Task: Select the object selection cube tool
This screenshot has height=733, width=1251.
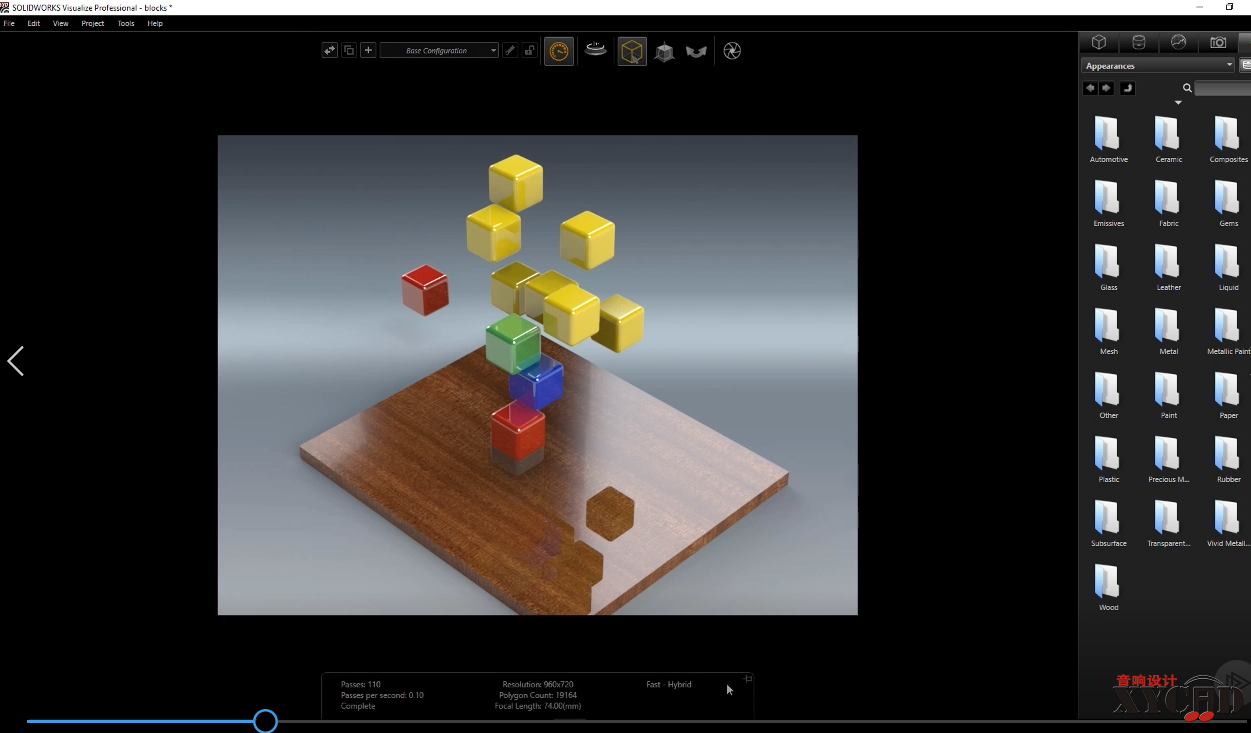Action: coord(632,51)
